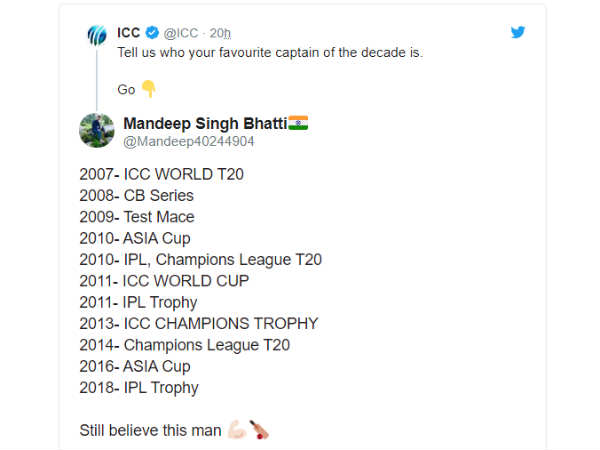Click the cricket bat emoji
The height and width of the screenshot is (450, 600).
coord(259,431)
